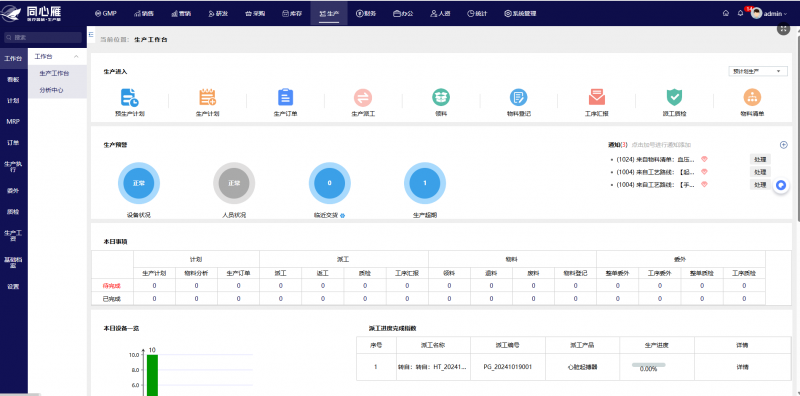Click the admin avatar picture
800x396 pixels.
click(756, 13)
